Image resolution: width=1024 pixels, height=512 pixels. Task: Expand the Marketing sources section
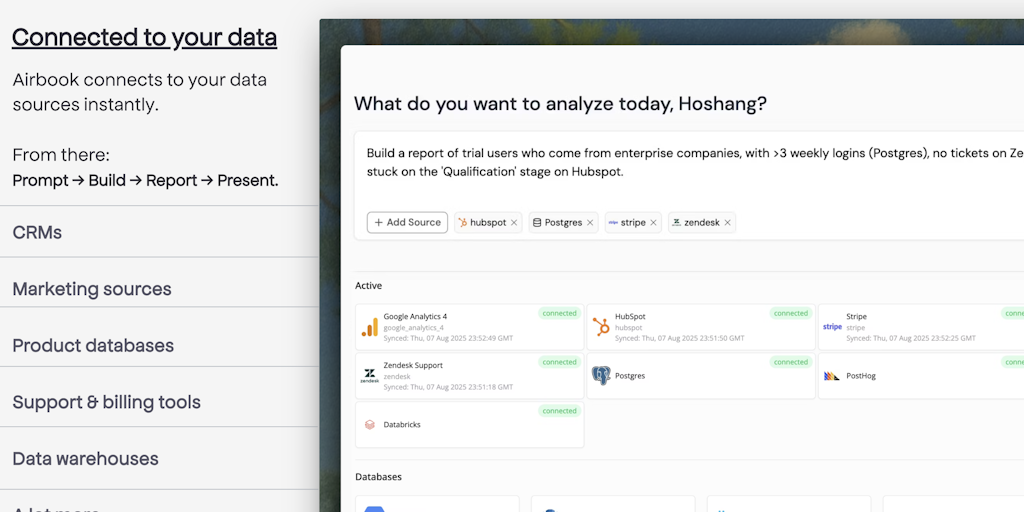coord(159,289)
